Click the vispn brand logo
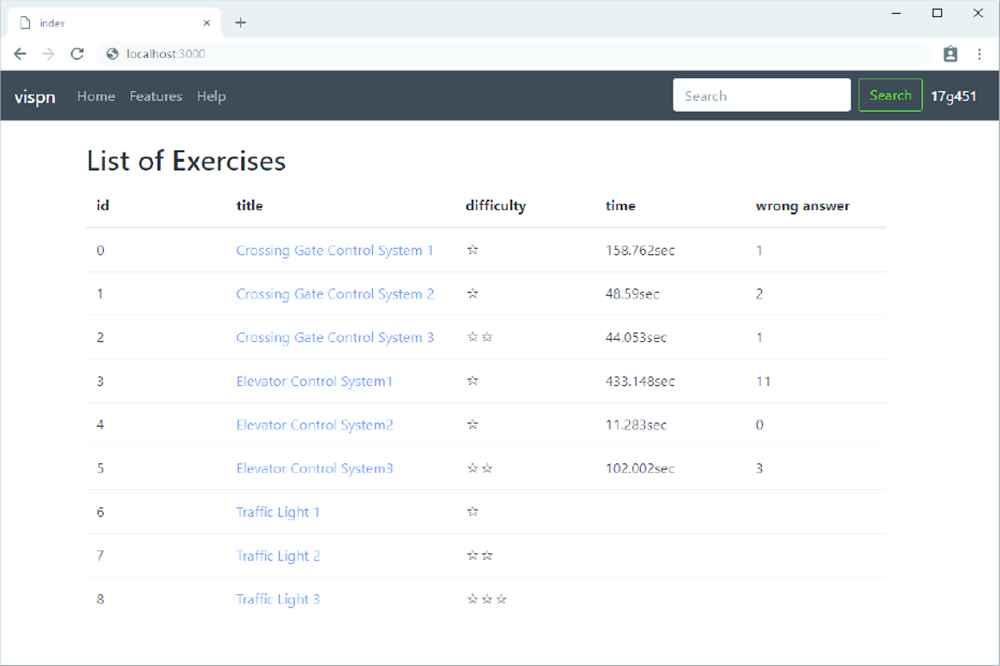This screenshot has height=666, width=1000. [34, 97]
